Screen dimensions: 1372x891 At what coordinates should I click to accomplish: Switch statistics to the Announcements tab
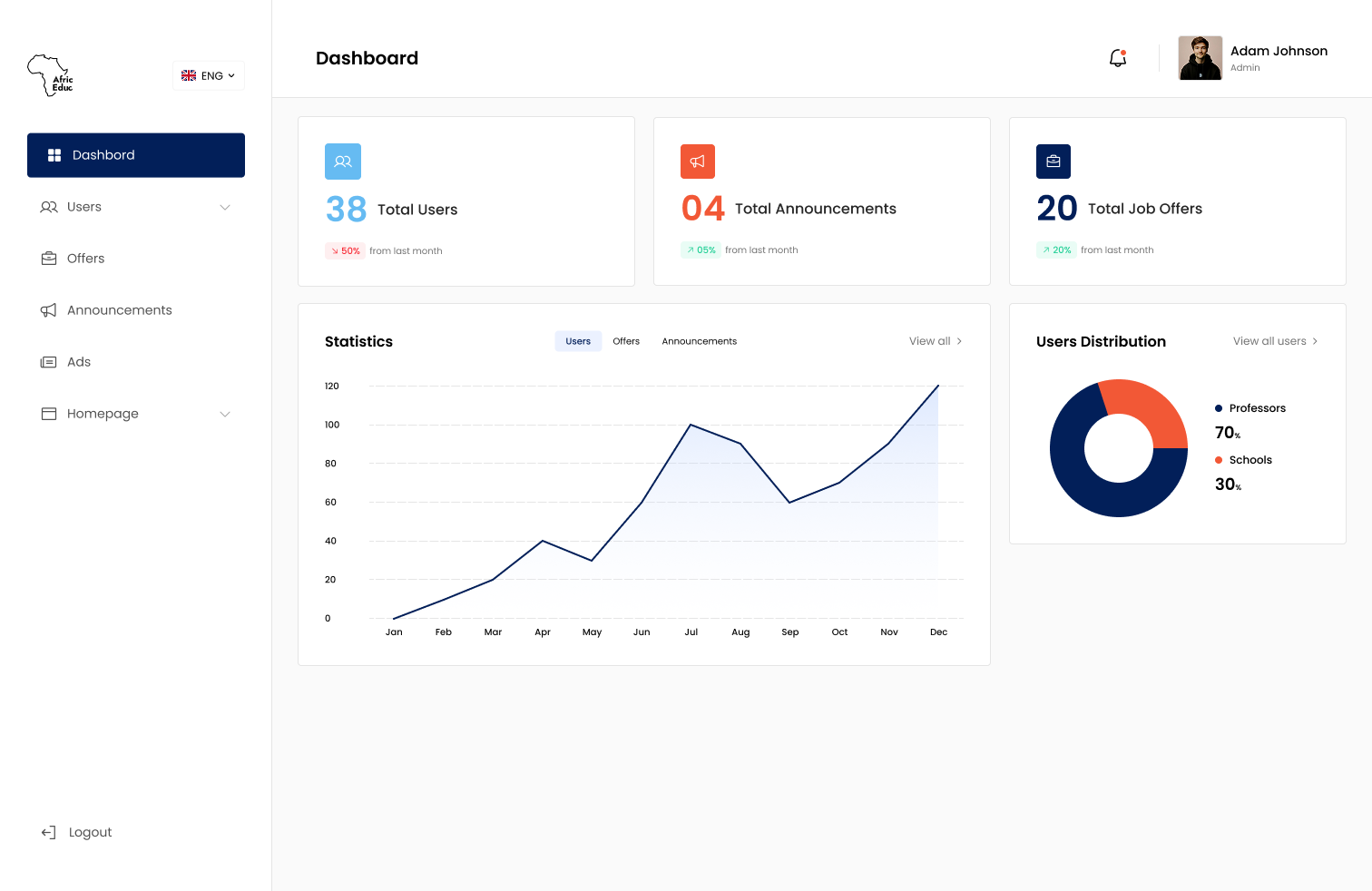click(x=700, y=341)
